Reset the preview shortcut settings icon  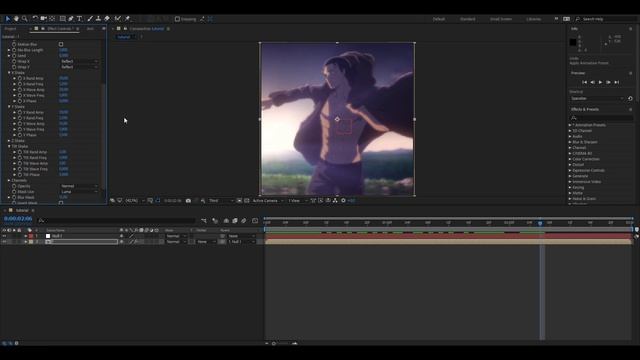pos(630,98)
